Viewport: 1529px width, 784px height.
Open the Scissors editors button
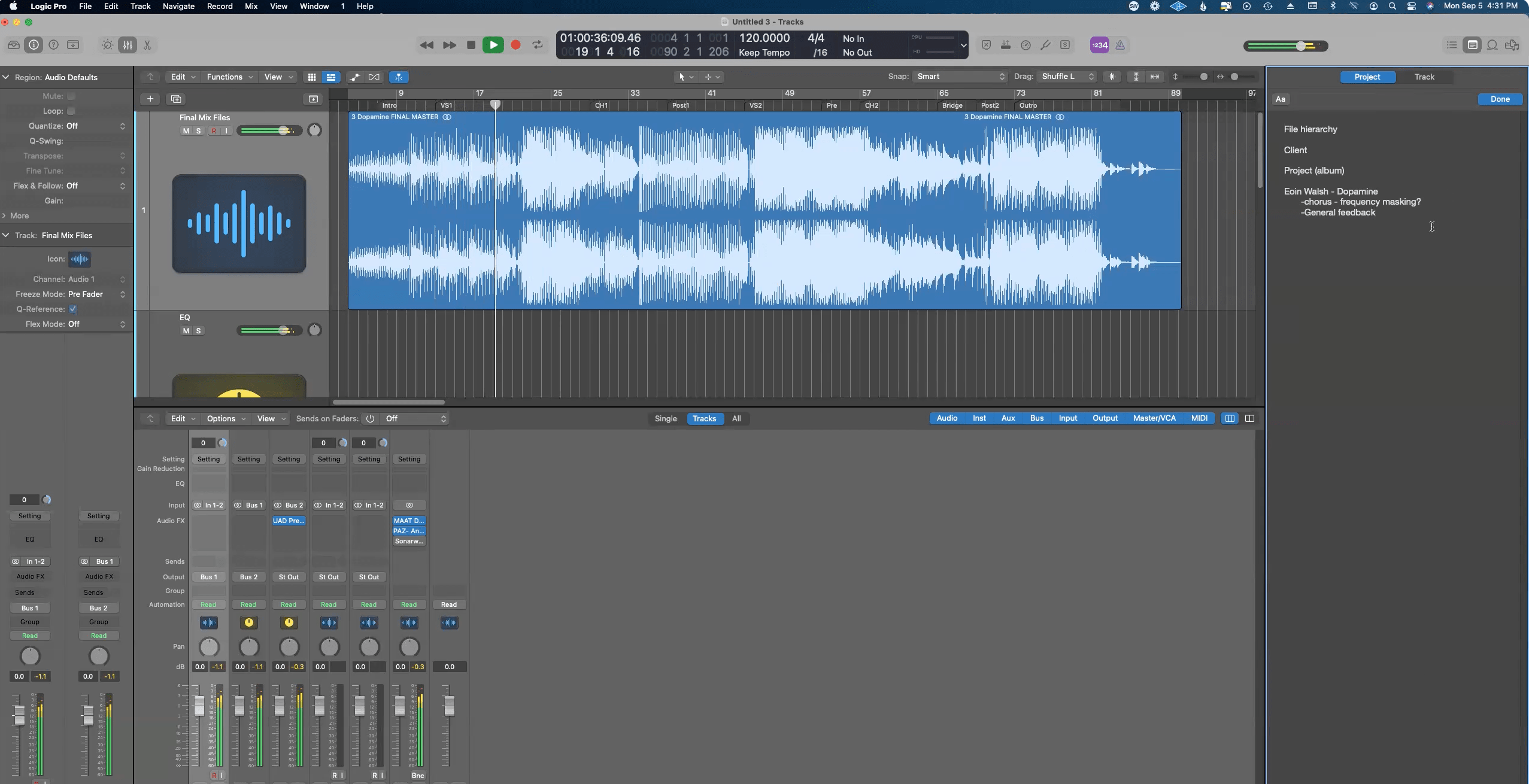147,45
